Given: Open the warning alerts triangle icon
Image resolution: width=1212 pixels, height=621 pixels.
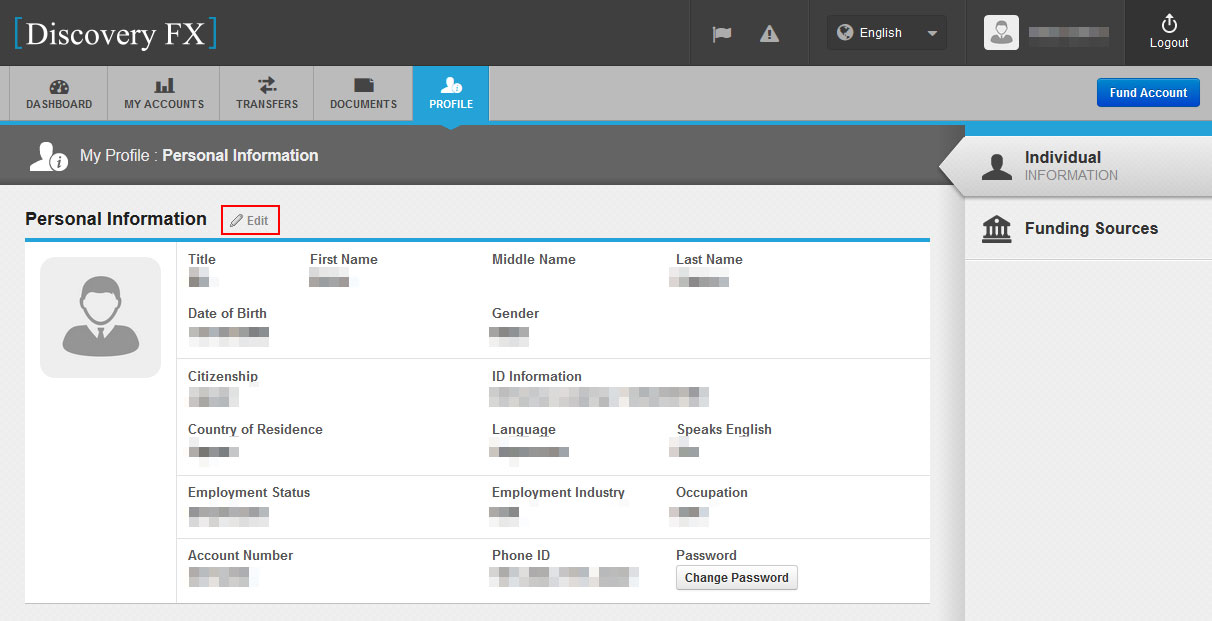Looking at the screenshot, I should pos(769,33).
